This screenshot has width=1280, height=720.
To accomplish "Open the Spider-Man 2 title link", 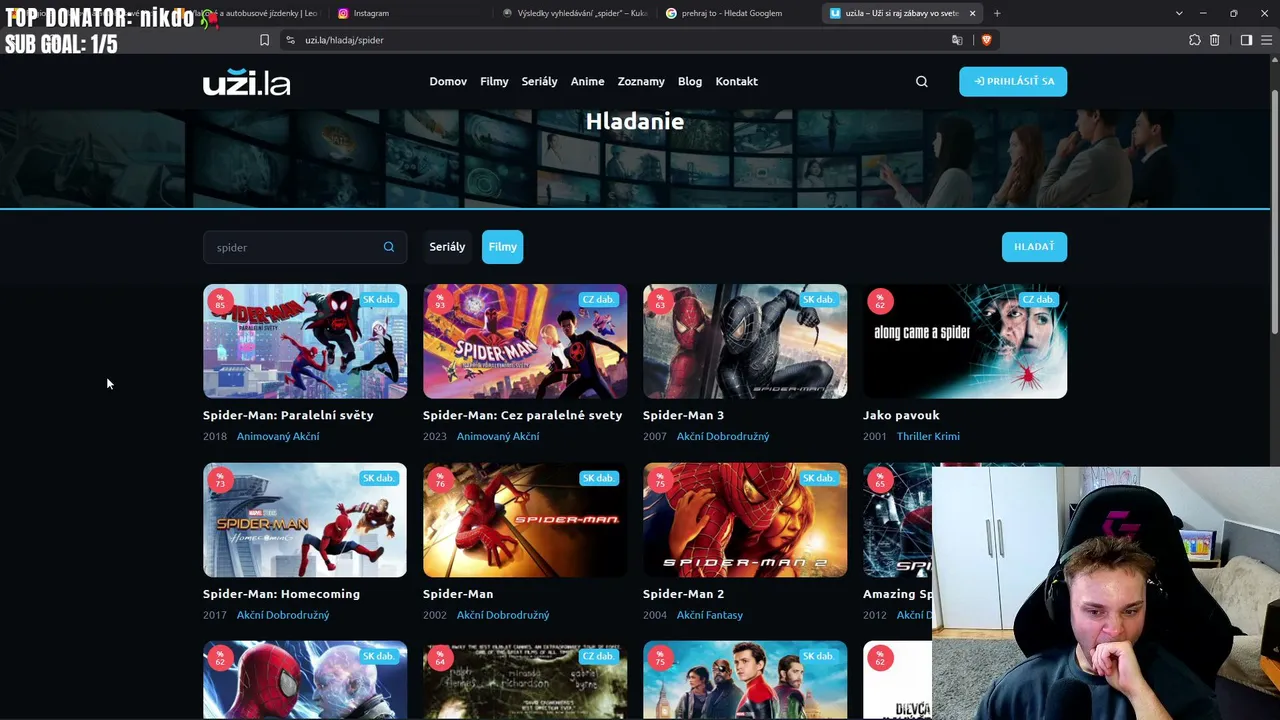I will click(683, 594).
